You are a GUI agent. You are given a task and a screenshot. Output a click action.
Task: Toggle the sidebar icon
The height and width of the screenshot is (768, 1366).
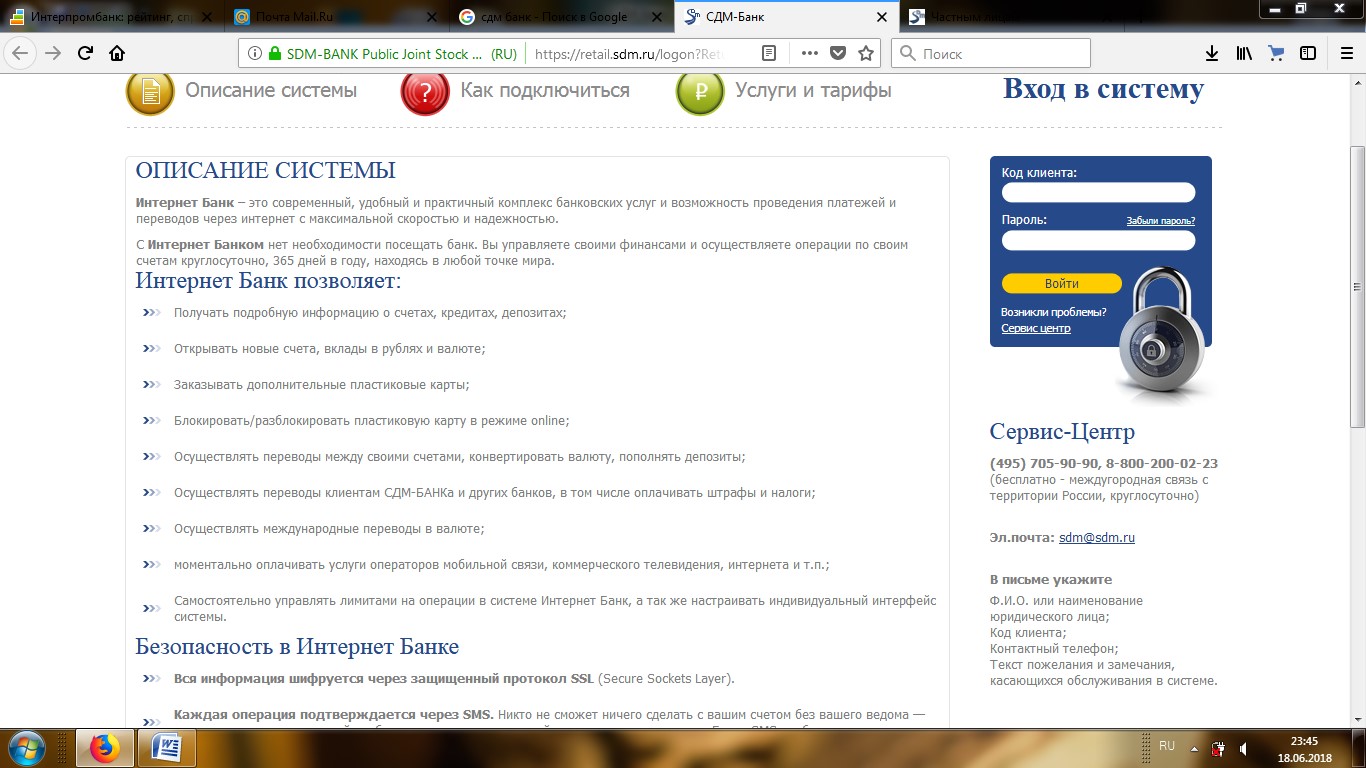(1308, 54)
